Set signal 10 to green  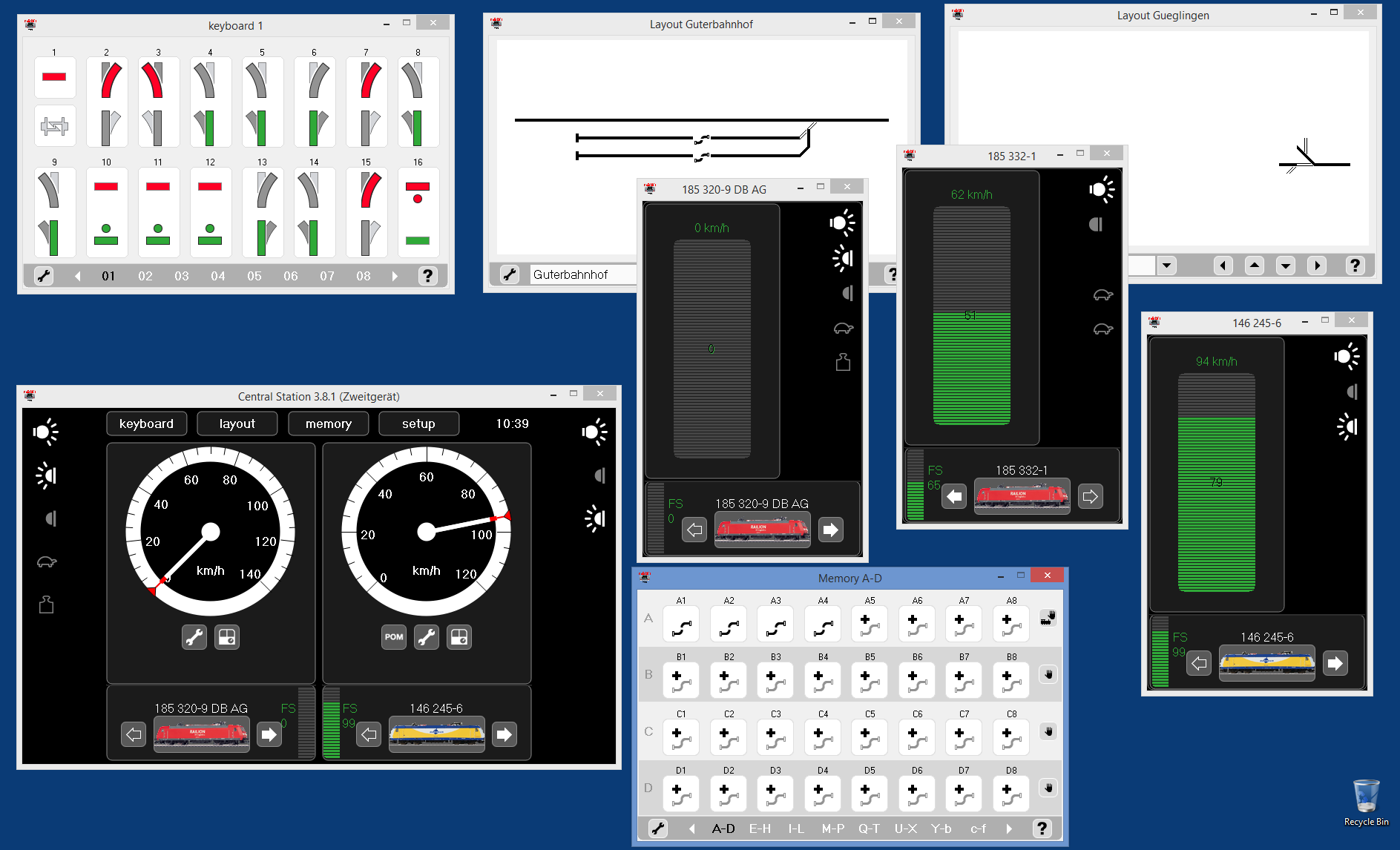tap(106, 234)
